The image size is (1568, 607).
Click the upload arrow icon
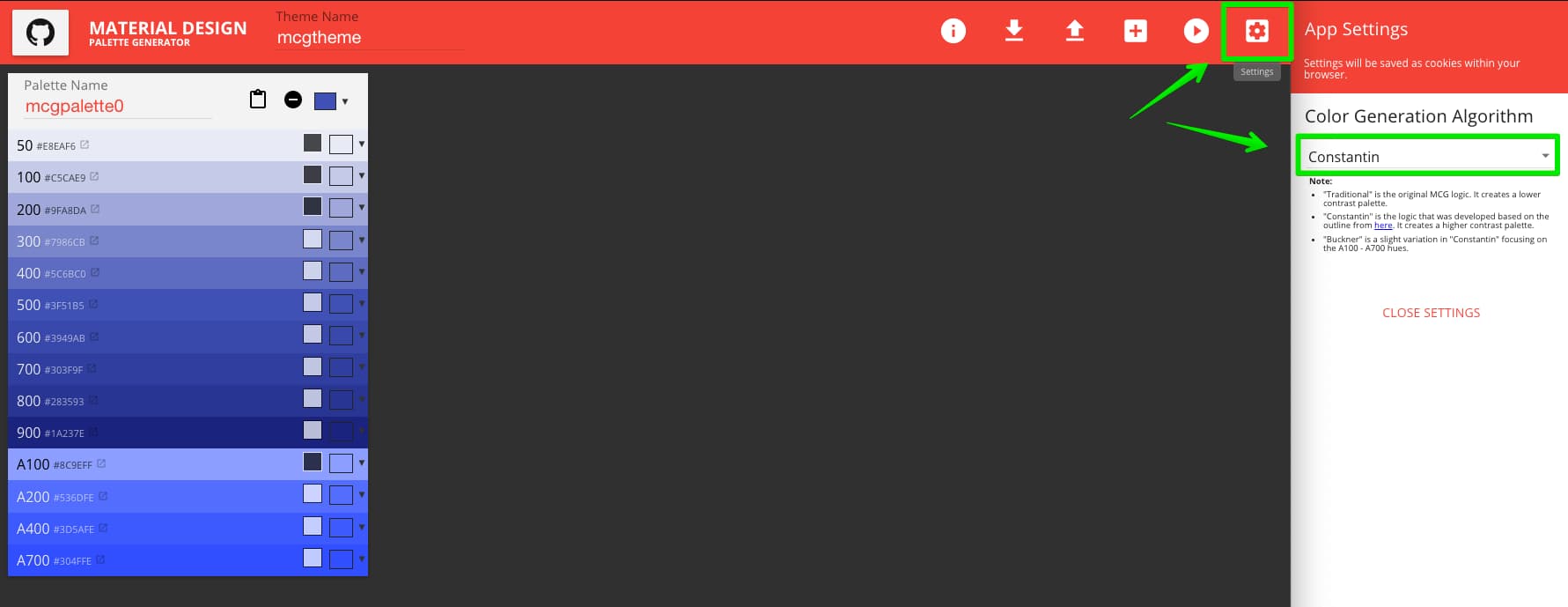pos(1075,31)
